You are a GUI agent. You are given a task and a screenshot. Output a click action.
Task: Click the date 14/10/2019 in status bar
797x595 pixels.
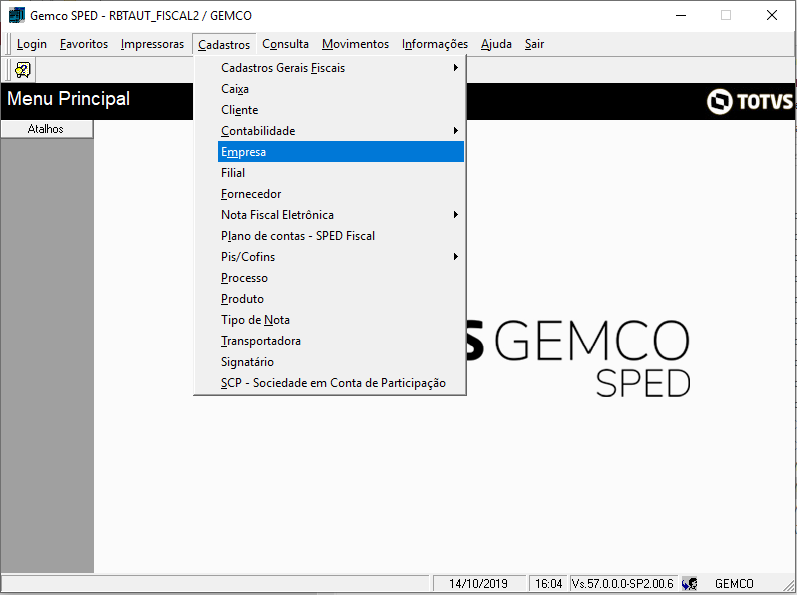[478, 583]
